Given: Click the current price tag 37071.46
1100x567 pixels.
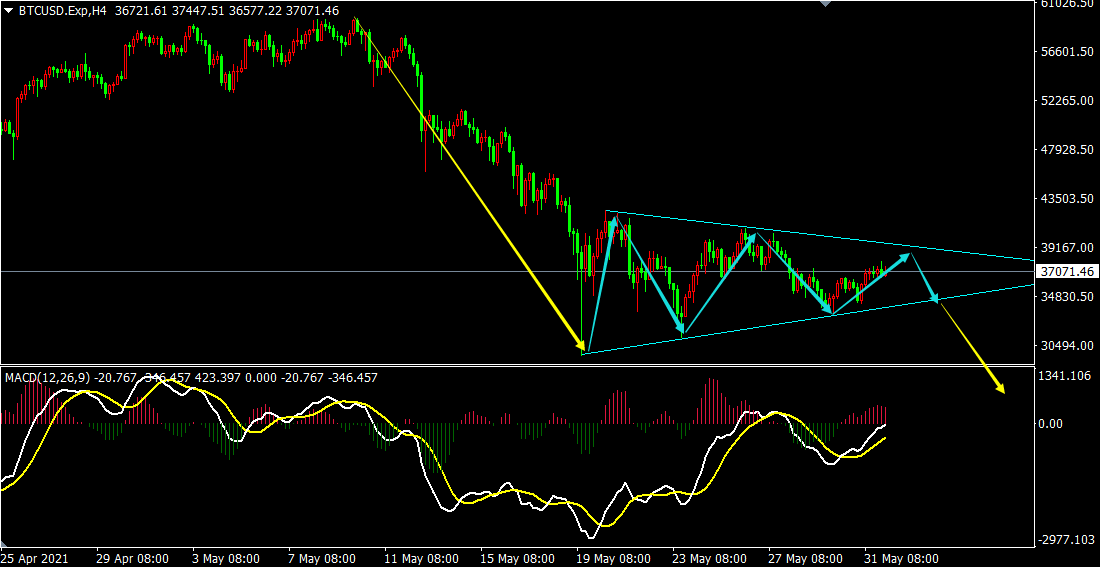Looking at the screenshot, I should [x=1067, y=271].
